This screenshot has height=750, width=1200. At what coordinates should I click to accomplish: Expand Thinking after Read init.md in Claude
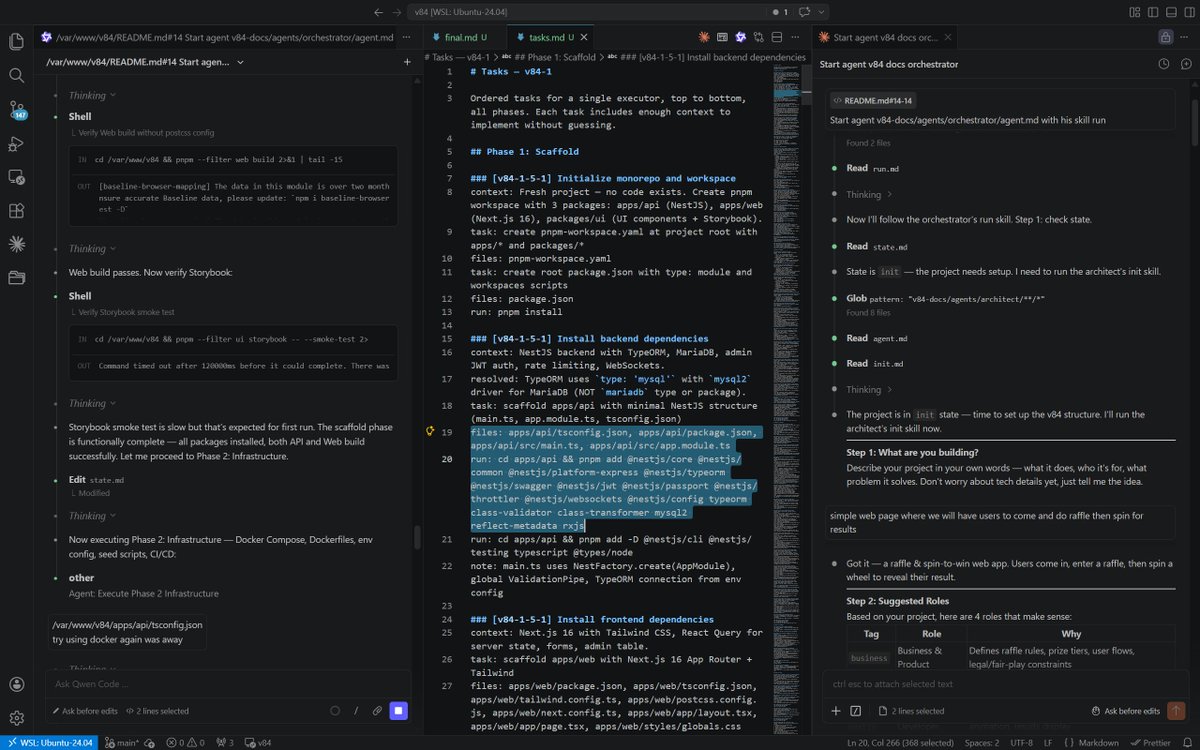point(870,389)
